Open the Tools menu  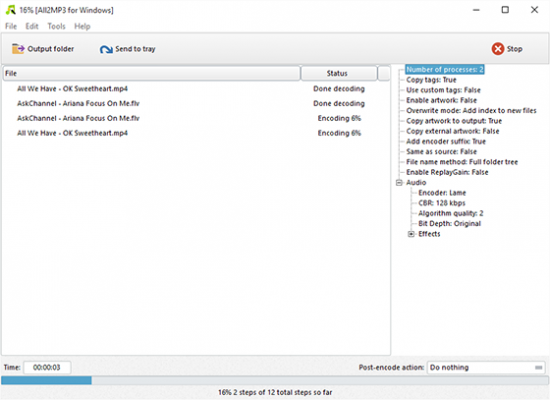coord(56,26)
